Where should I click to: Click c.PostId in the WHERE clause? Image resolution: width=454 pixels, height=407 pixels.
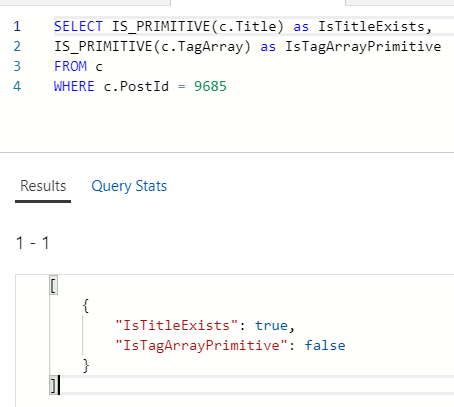point(136,86)
